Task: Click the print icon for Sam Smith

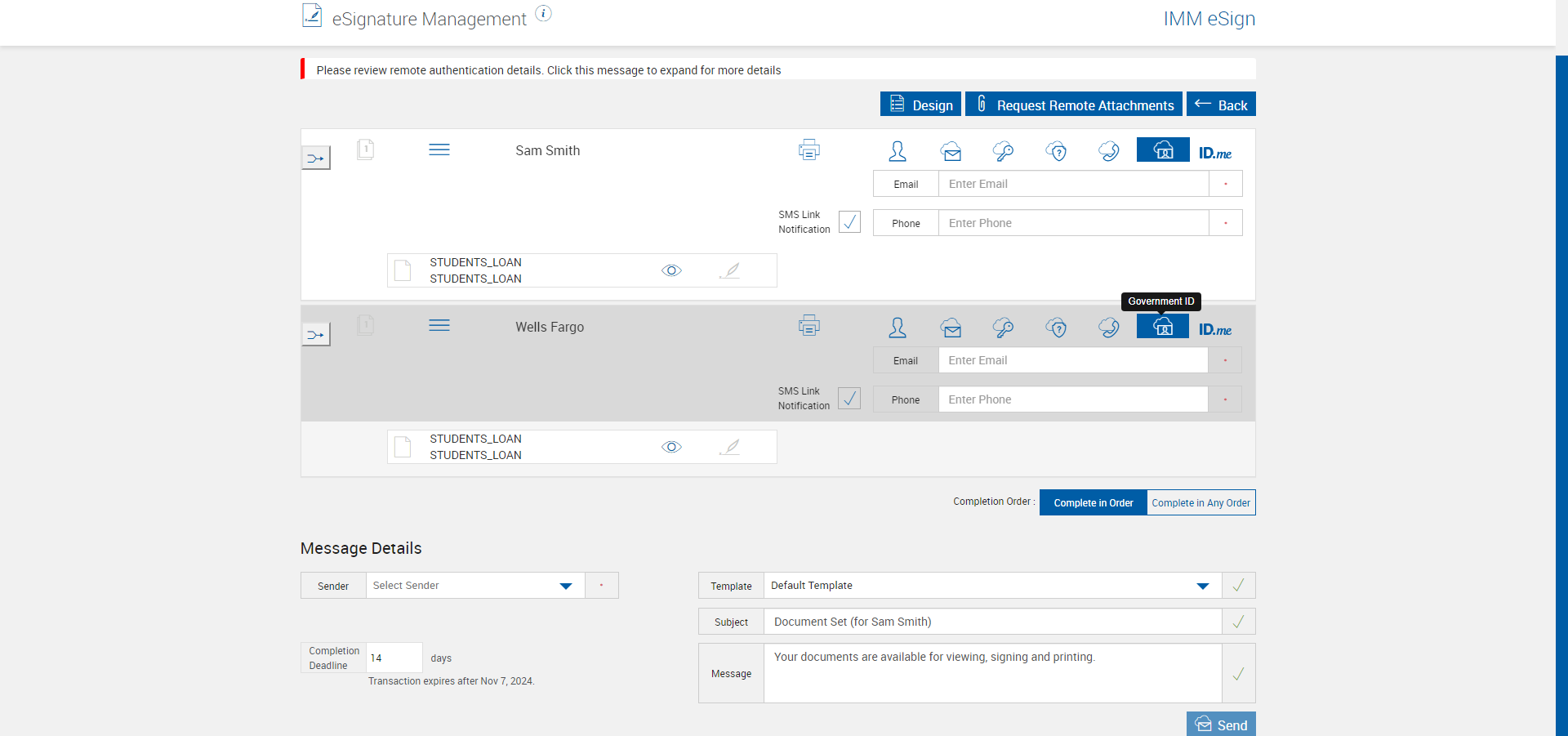Action: (x=808, y=150)
